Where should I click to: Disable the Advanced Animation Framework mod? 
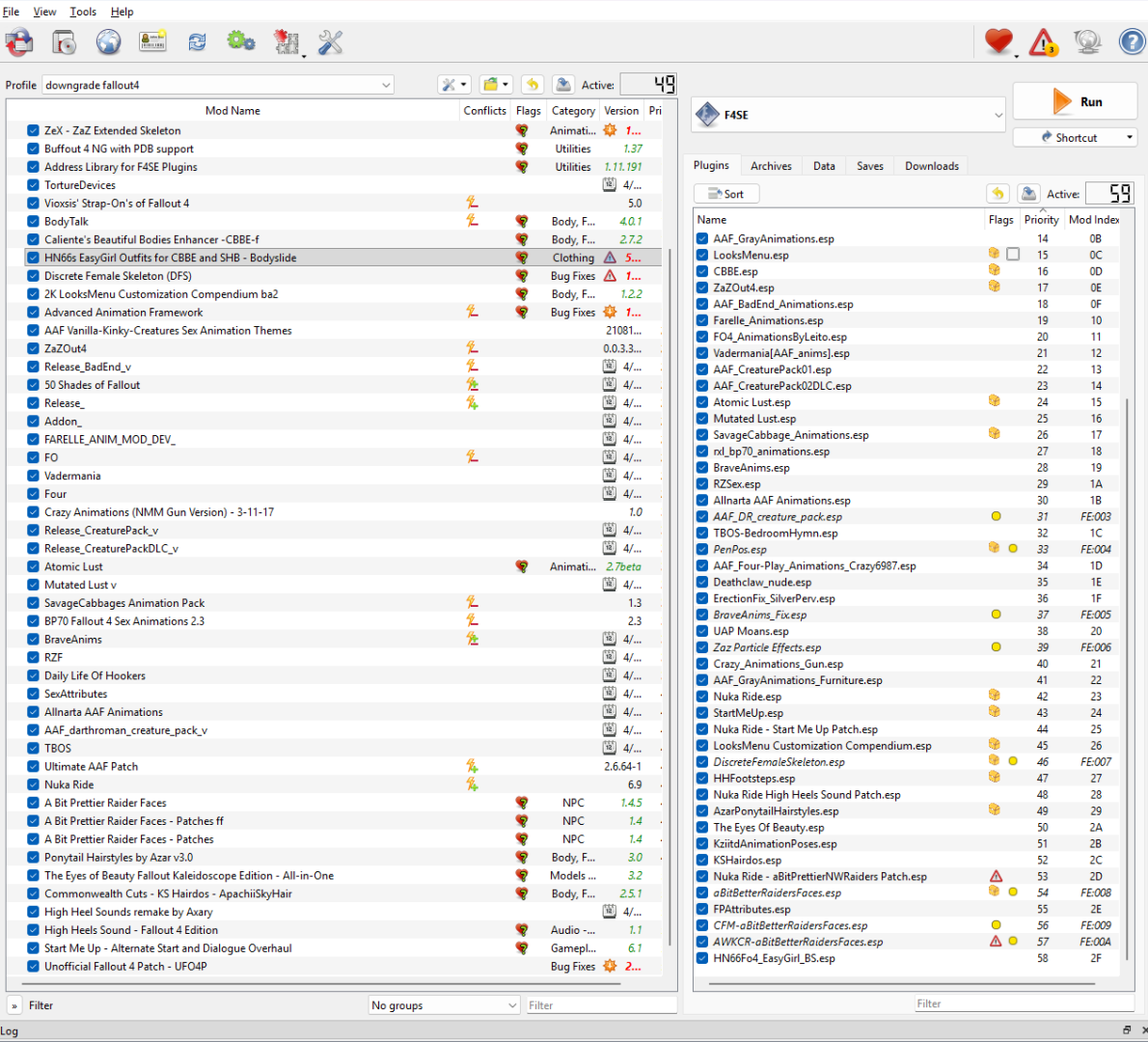[x=33, y=312]
